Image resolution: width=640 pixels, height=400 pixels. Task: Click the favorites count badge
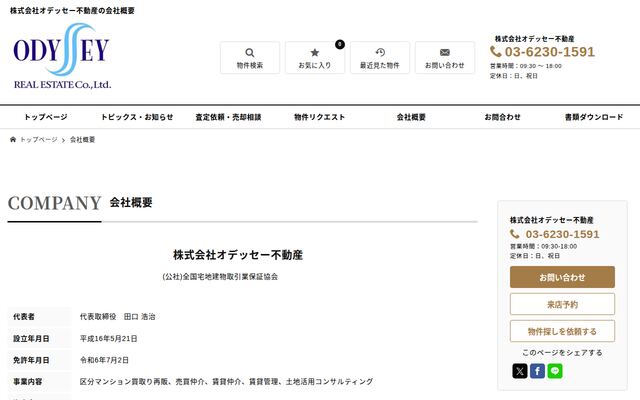point(340,44)
